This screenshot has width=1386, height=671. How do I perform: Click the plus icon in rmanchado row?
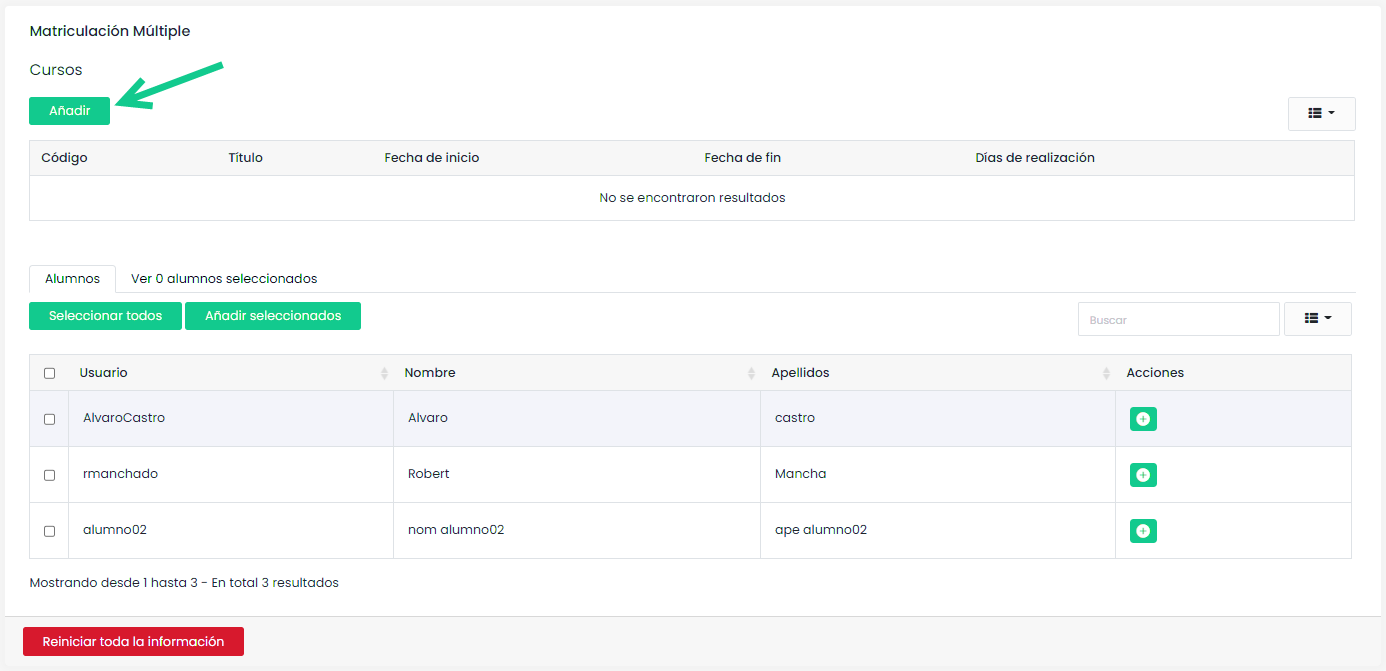[1143, 475]
